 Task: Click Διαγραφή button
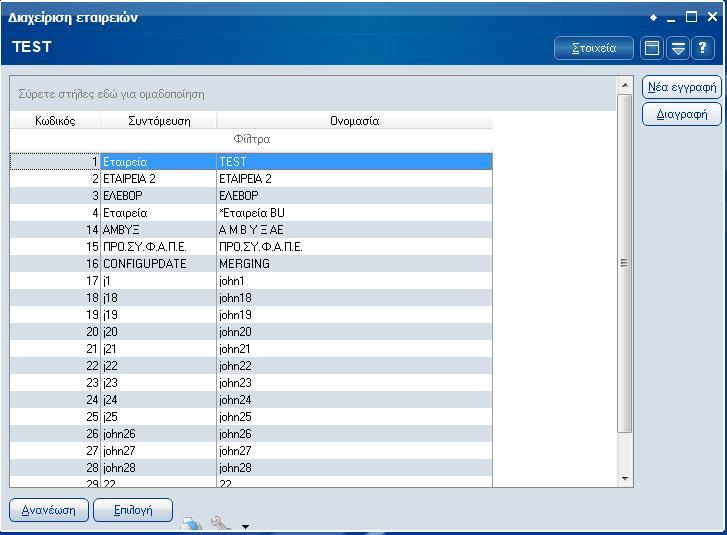click(x=682, y=114)
